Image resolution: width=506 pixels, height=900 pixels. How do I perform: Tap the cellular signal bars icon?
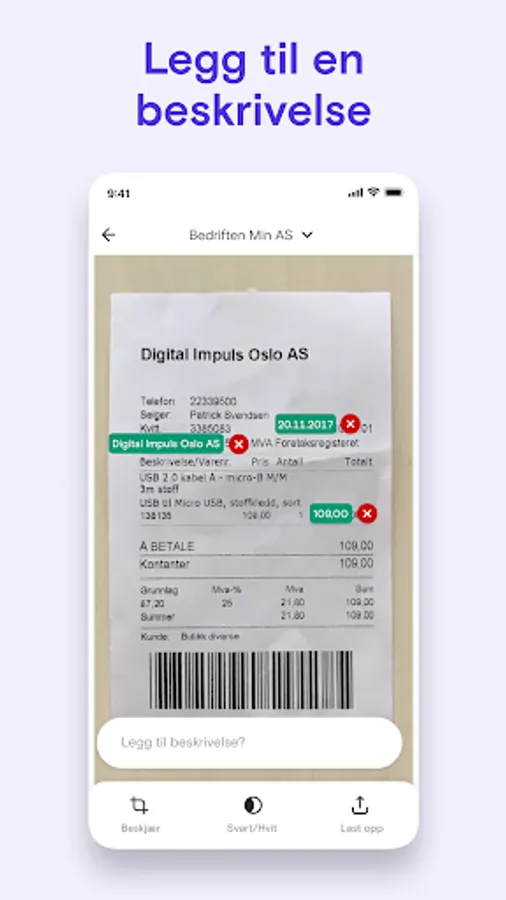[x=356, y=193]
